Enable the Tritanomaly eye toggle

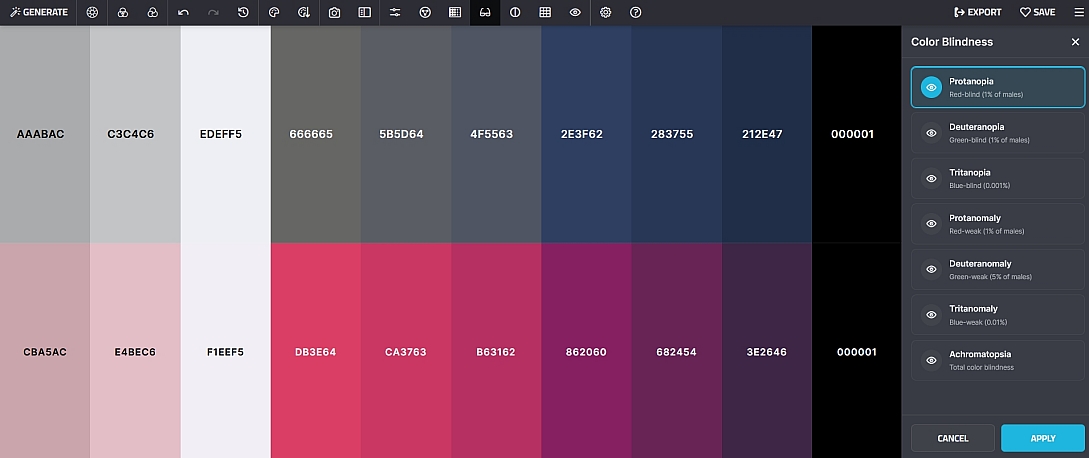tap(931, 315)
